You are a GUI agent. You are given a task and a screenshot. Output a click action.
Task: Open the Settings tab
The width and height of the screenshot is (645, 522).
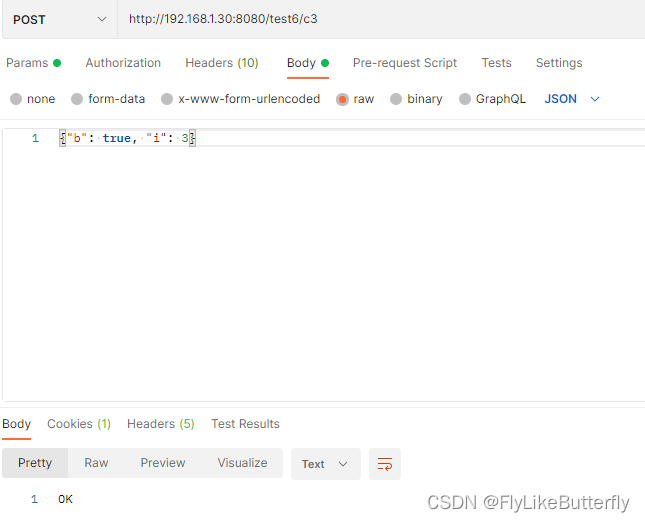pyautogui.click(x=559, y=63)
